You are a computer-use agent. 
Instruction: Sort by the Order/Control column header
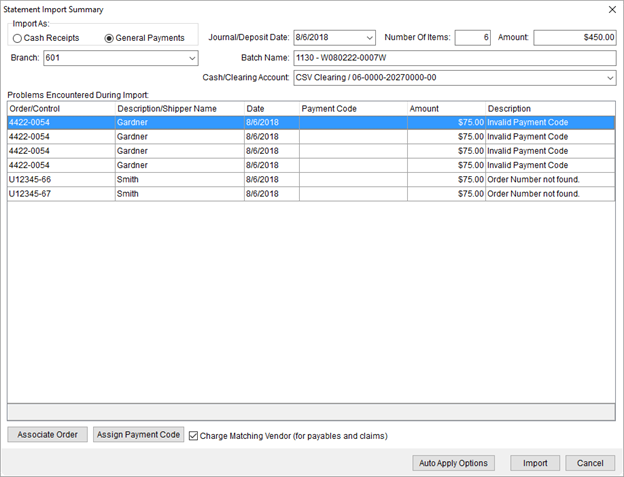[60, 108]
